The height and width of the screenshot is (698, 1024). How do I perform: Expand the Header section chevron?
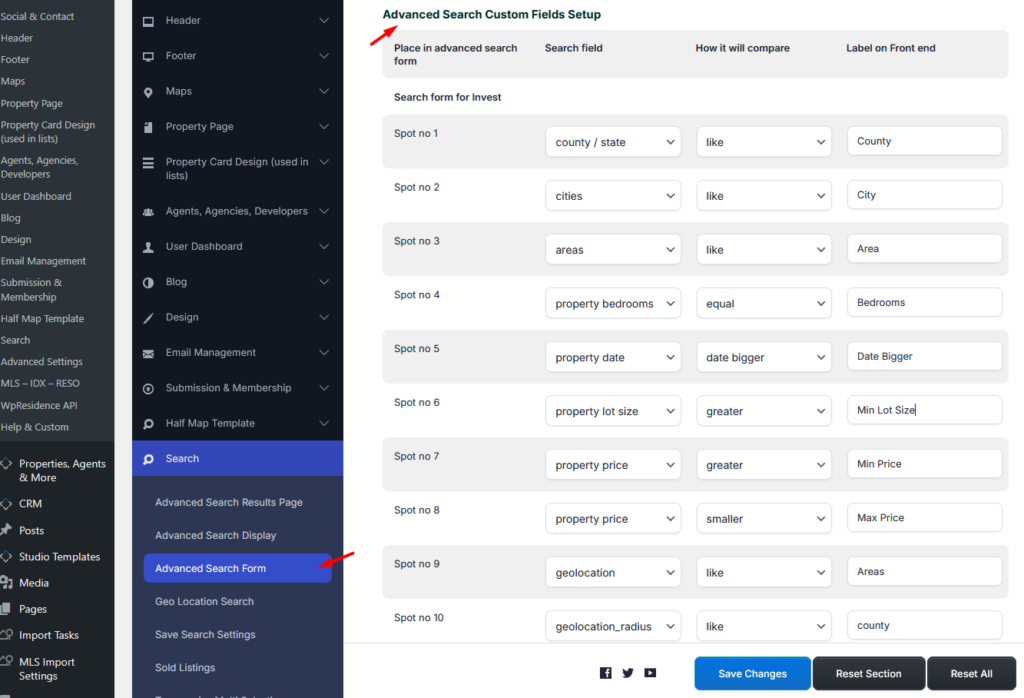click(324, 21)
